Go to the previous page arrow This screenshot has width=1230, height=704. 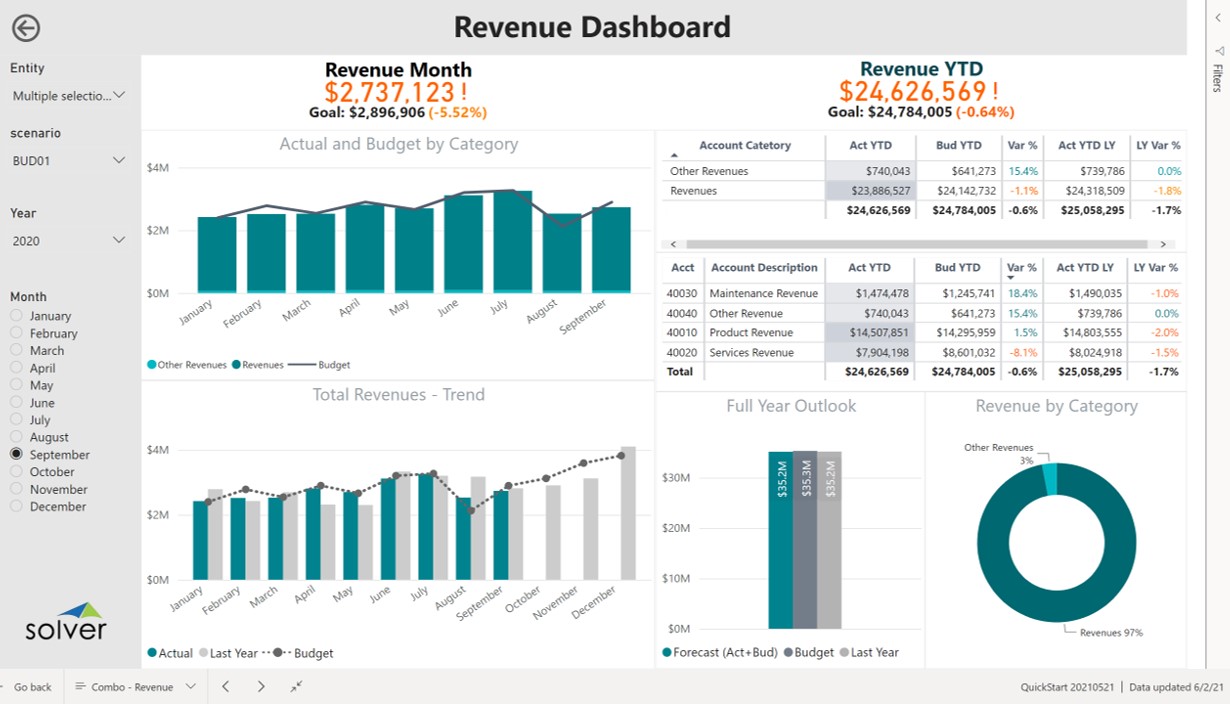(225, 687)
